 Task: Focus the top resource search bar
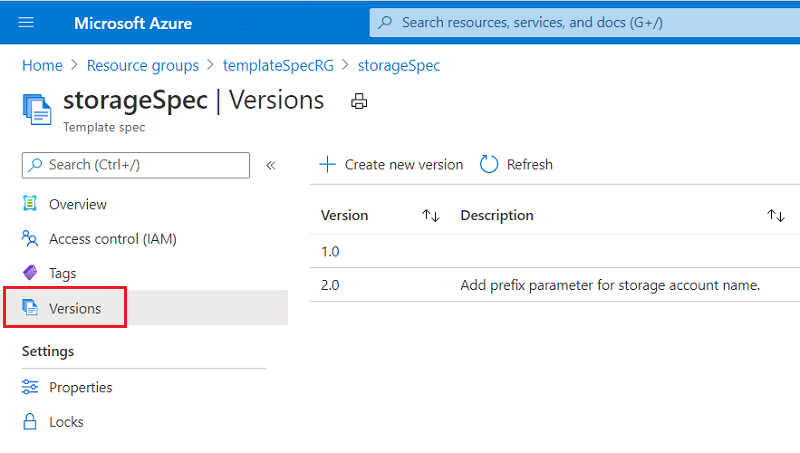[x=580, y=22]
